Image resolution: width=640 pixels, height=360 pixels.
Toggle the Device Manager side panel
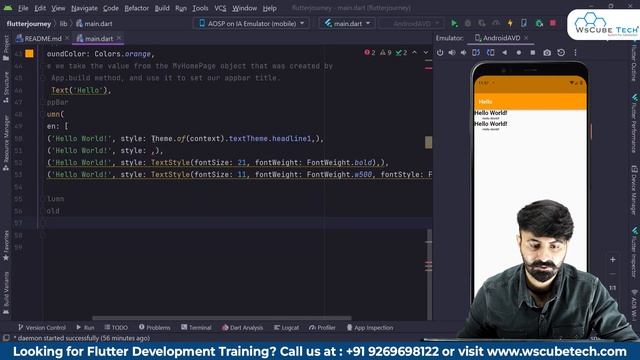(x=634, y=189)
